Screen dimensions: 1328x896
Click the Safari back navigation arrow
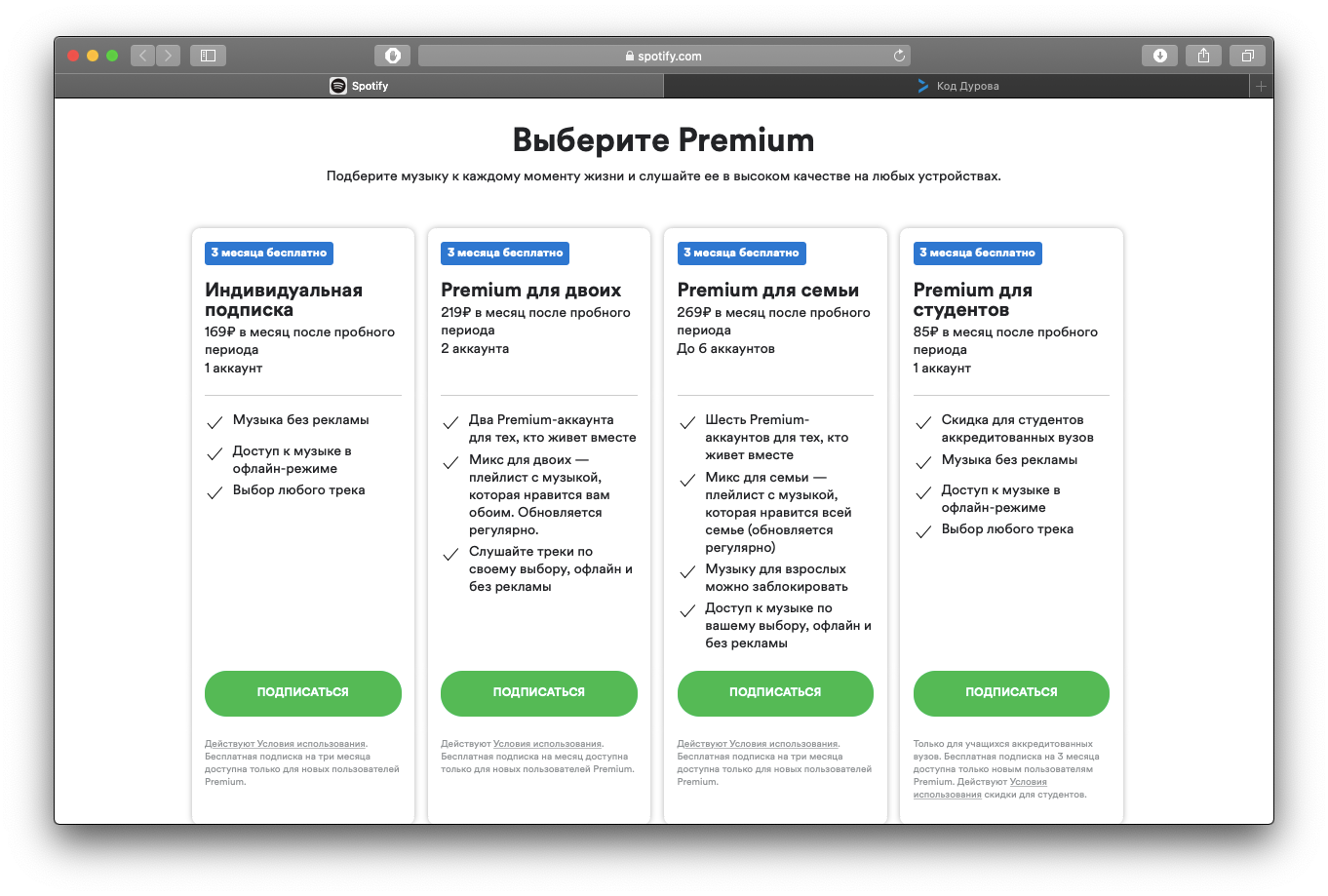coord(143,56)
